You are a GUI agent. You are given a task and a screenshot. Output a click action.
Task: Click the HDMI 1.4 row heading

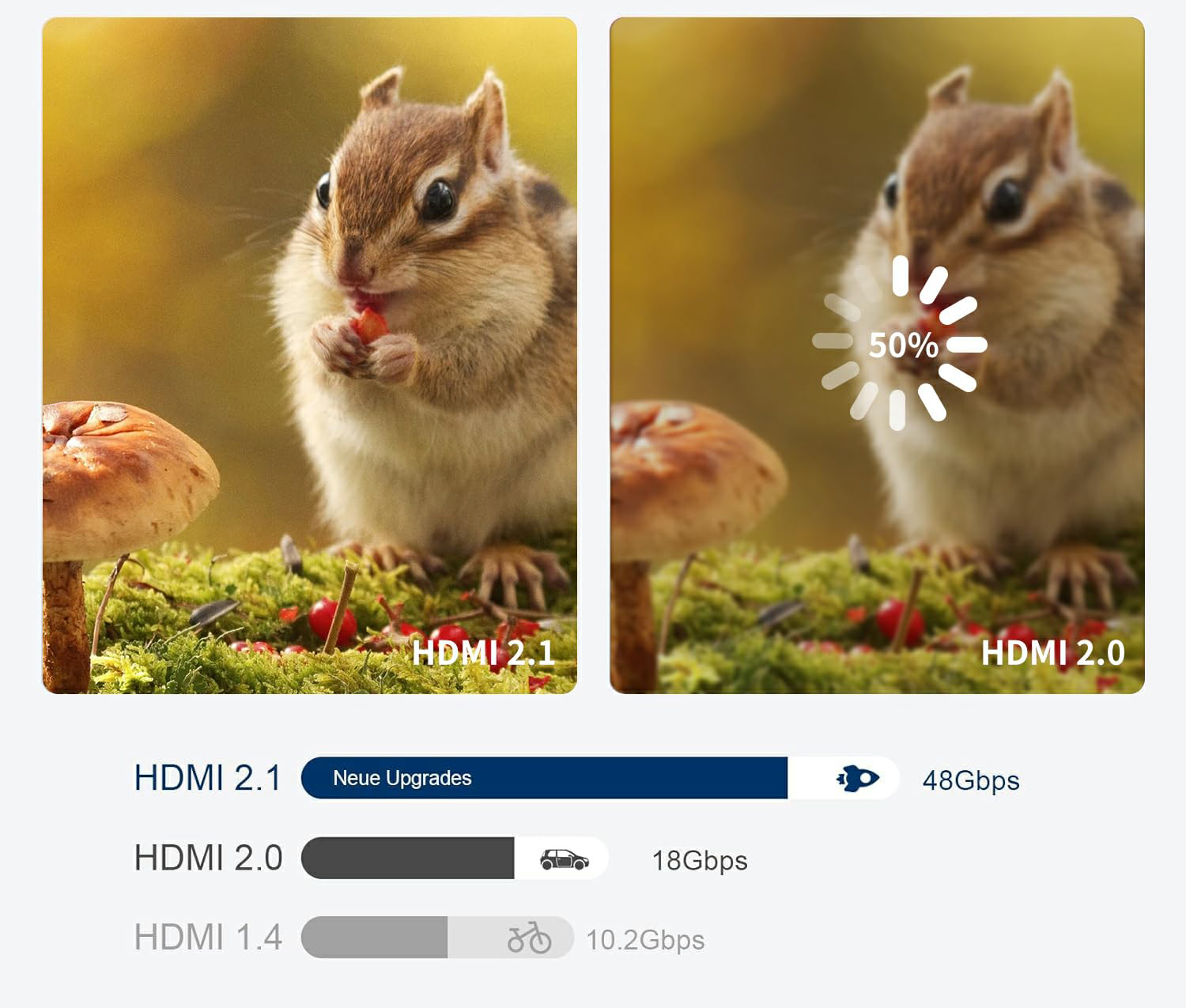click(x=208, y=938)
